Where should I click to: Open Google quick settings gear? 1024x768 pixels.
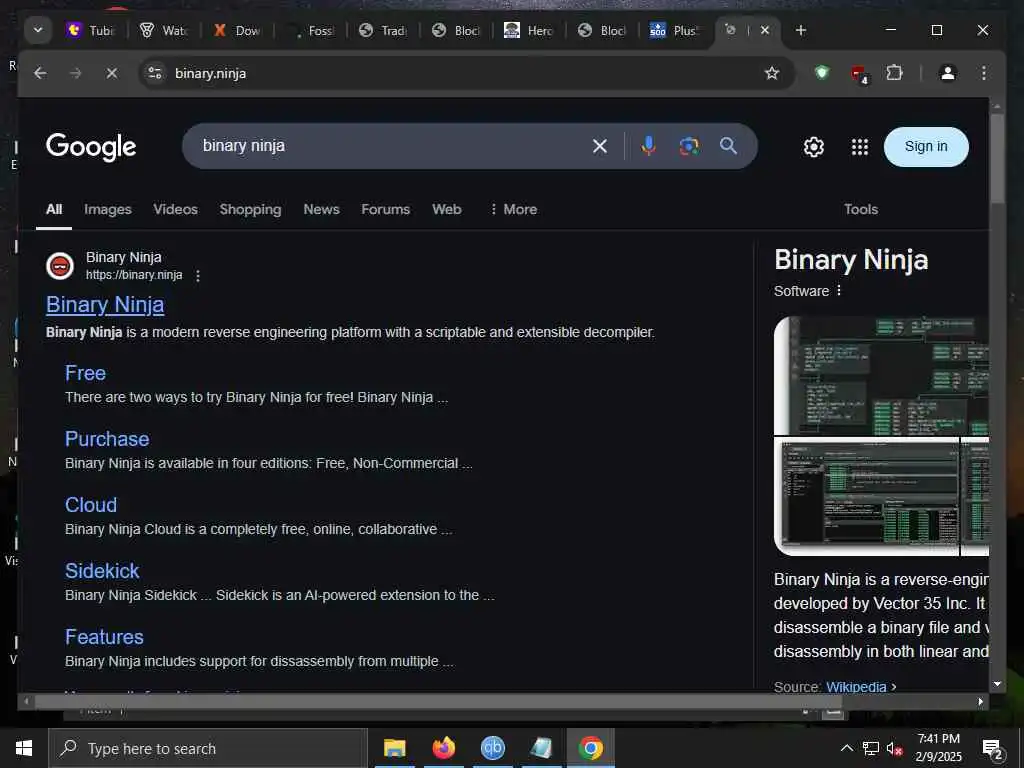coord(814,147)
